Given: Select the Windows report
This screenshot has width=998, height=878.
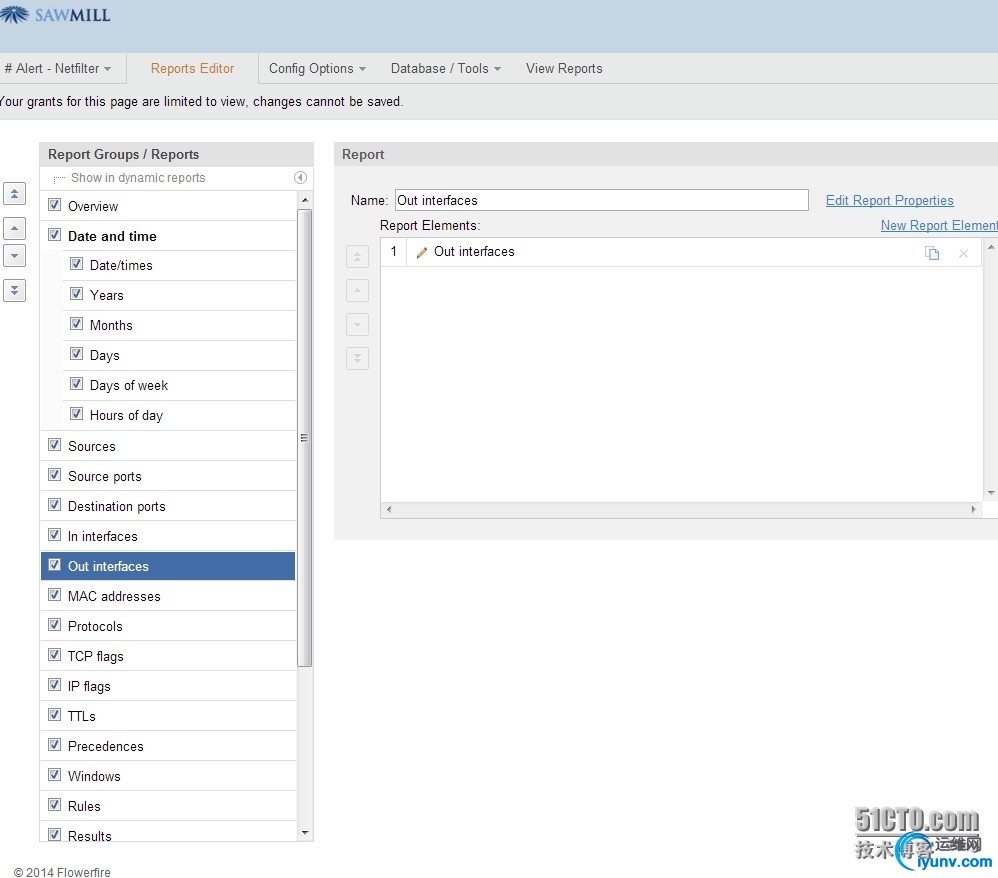Looking at the screenshot, I should pyautogui.click(x=168, y=776).
